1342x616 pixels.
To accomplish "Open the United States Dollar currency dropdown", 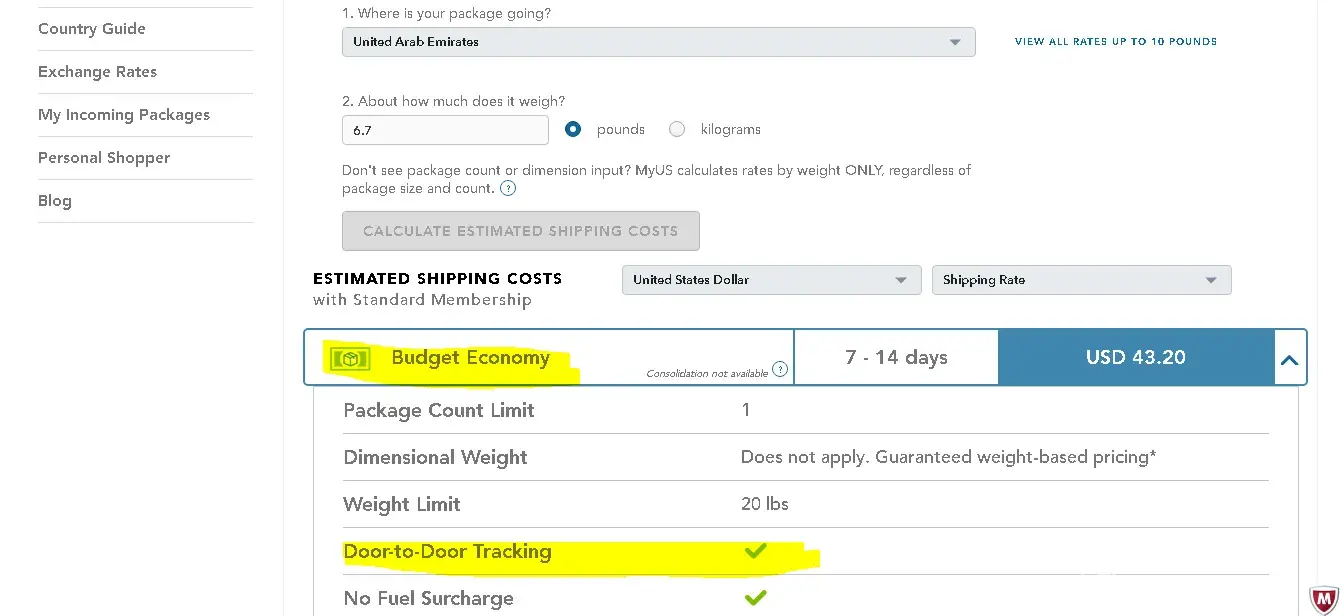I will pyautogui.click(x=771, y=280).
